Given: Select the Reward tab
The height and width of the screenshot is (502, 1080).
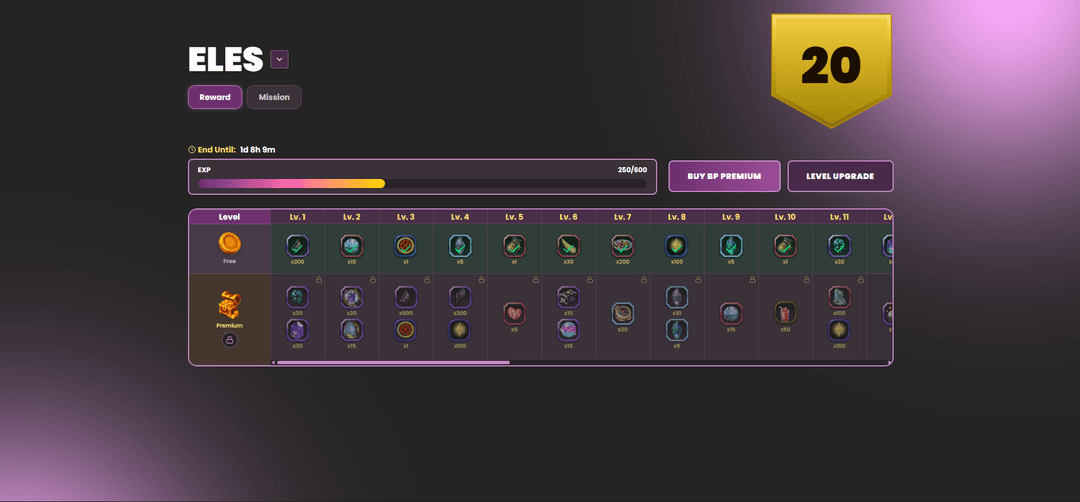Looking at the screenshot, I should 215,97.
